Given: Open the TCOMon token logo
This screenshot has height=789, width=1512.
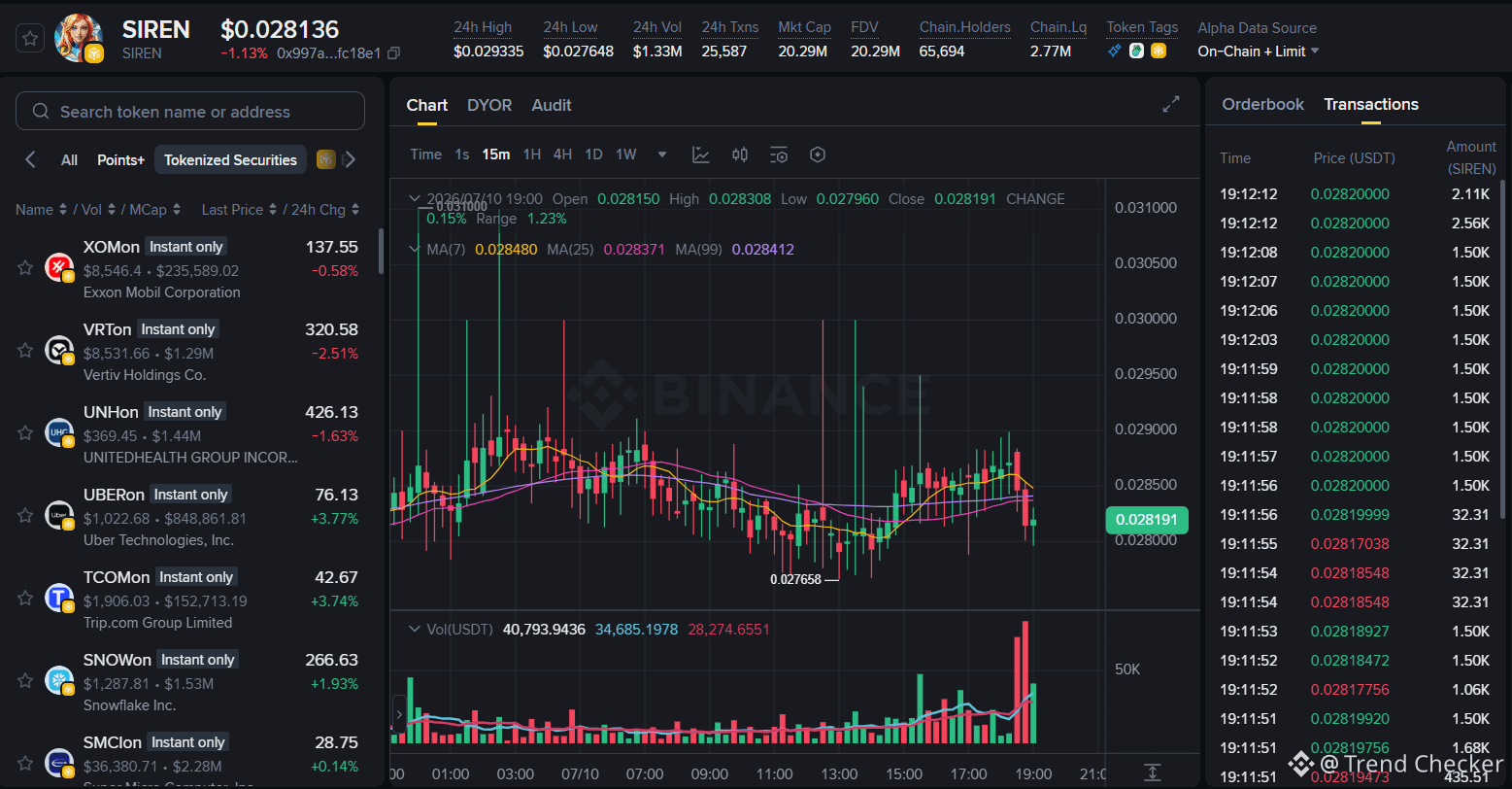Looking at the screenshot, I should point(59,598).
